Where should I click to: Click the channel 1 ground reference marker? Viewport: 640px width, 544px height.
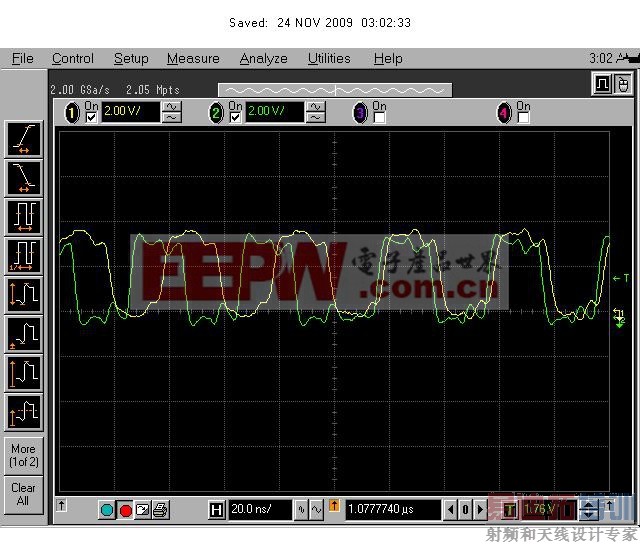(x=618, y=313)
